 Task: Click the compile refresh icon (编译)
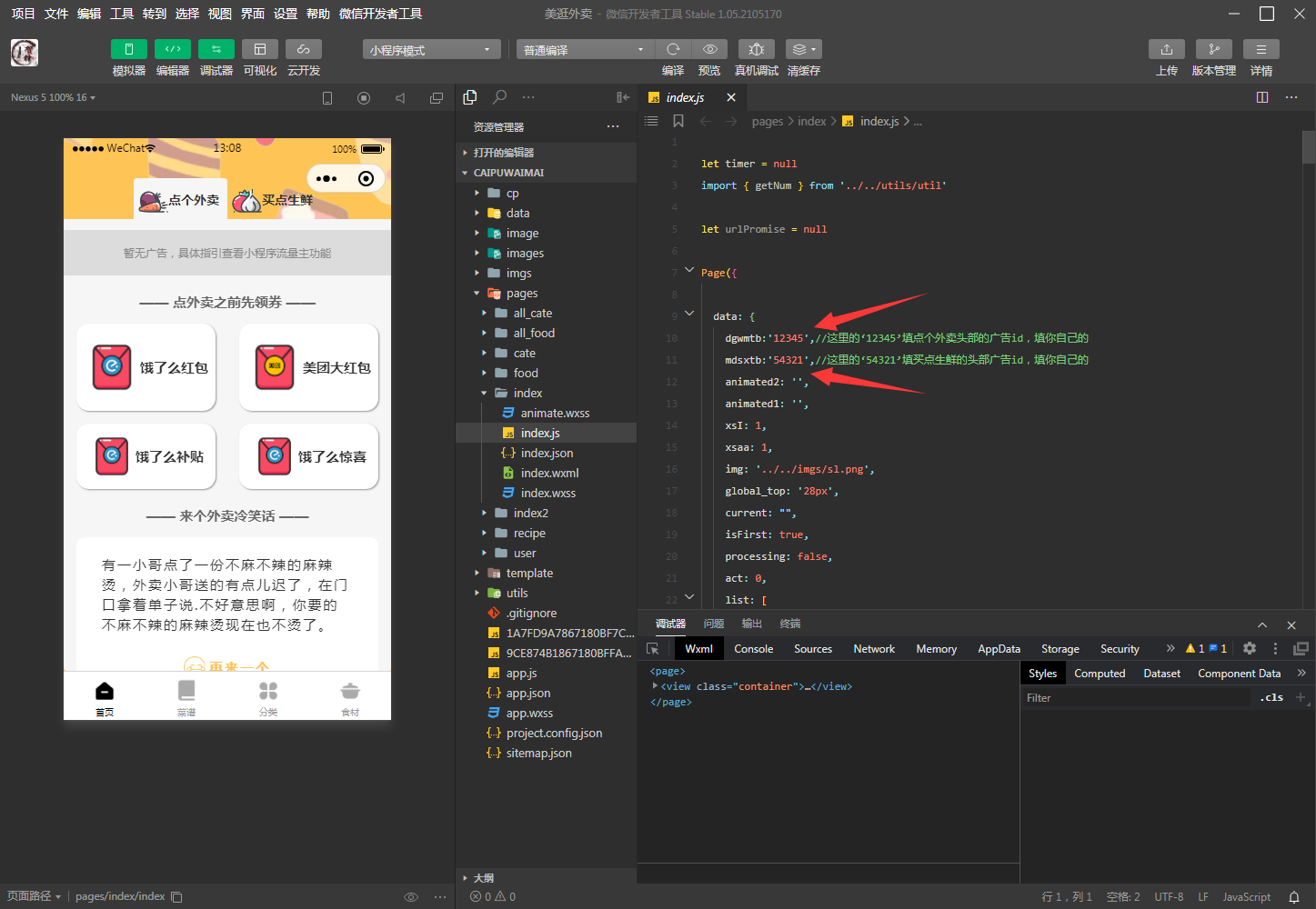point(673,49)
